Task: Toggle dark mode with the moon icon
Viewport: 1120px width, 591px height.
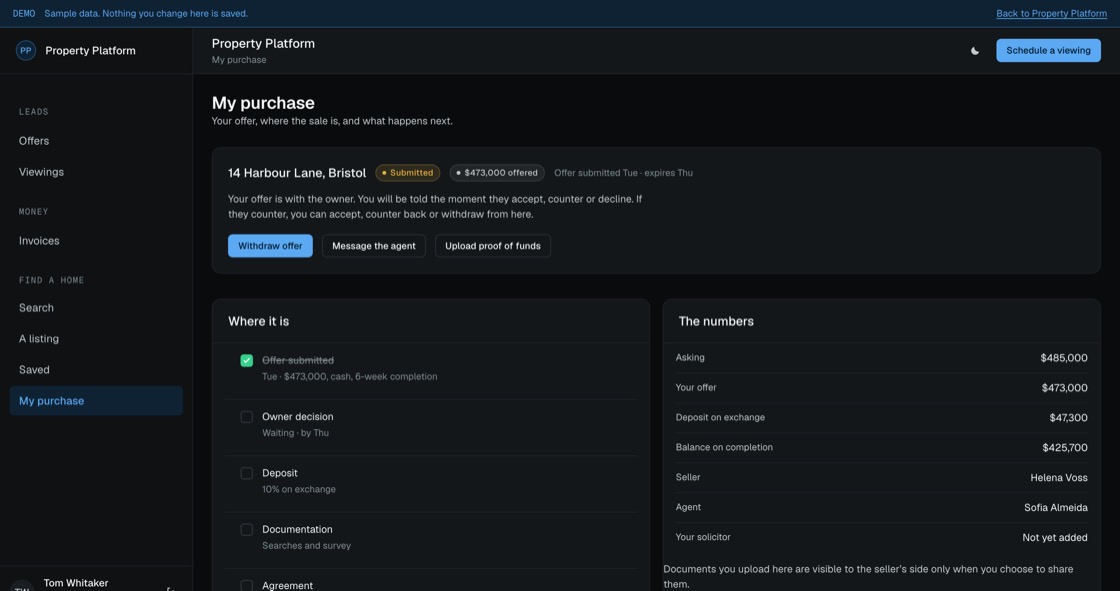Action: [974, 51]
